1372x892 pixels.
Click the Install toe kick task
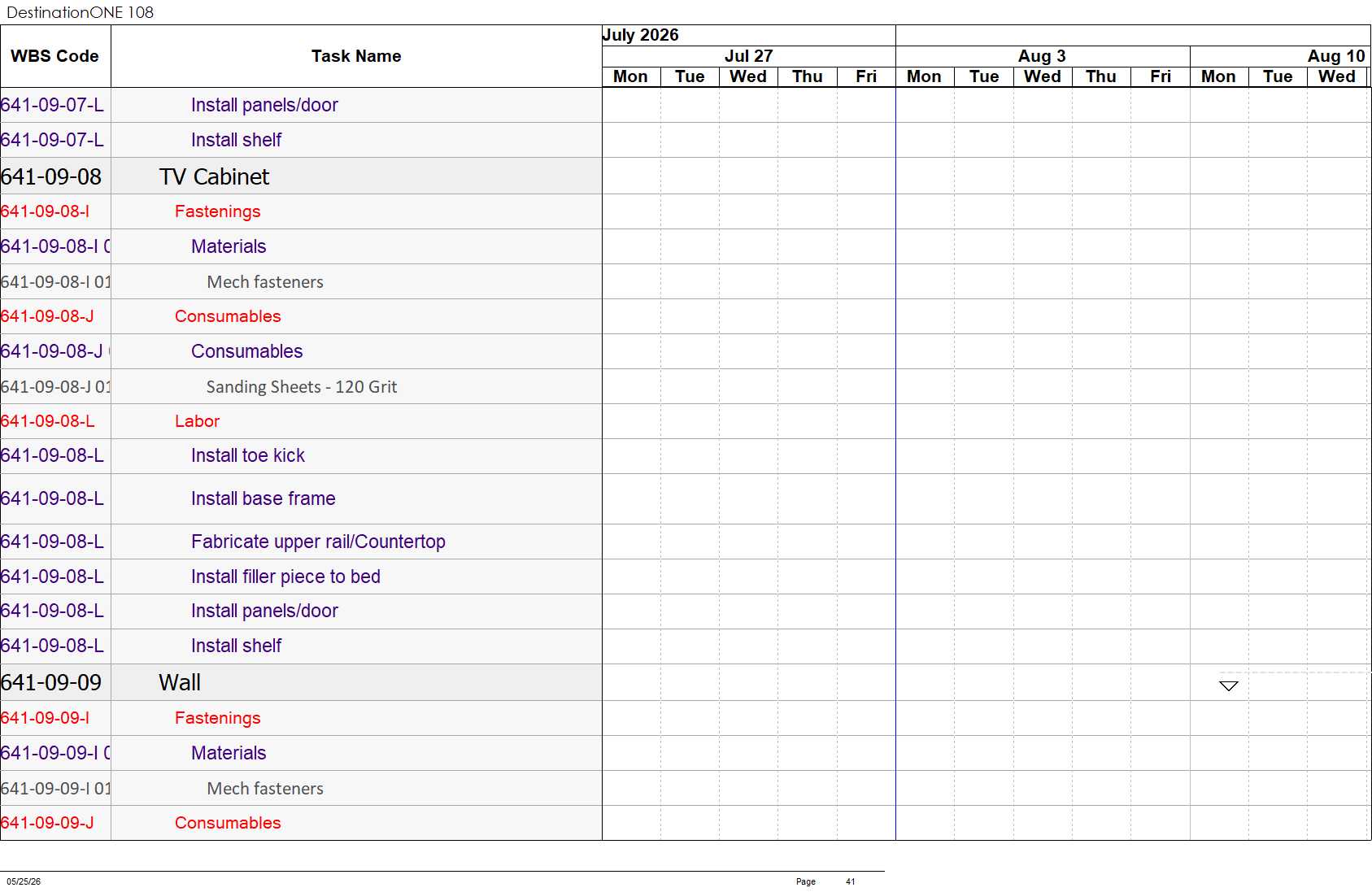[x=248, y=455]
